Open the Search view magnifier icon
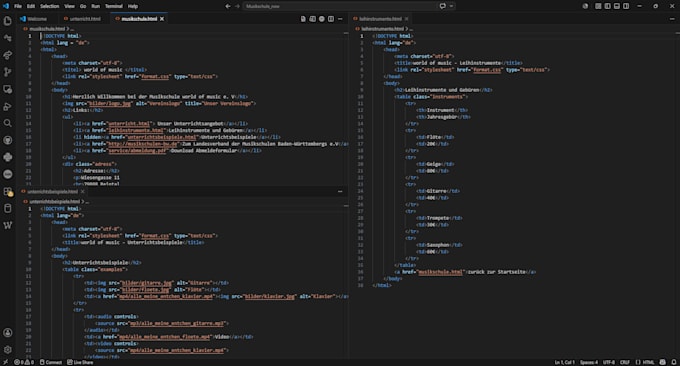Image resolution: width=680 pixels, height=366 pixels. pyautogui.click(x=7, y=123)
